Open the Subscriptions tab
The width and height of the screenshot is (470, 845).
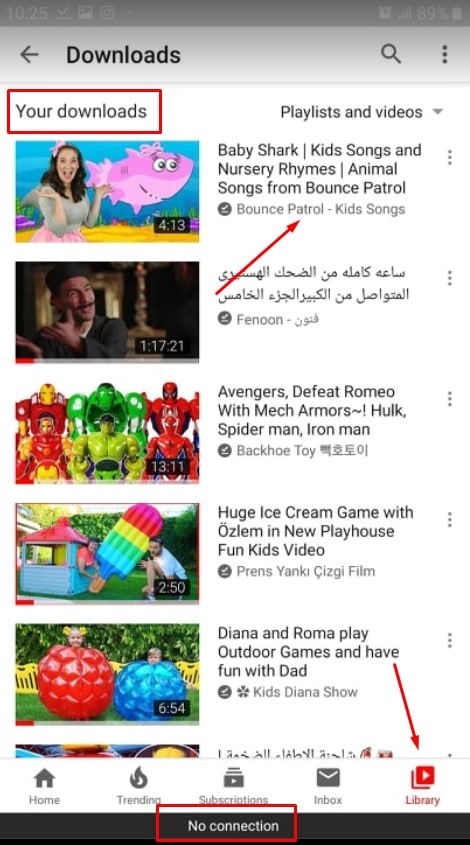[233, 786]
